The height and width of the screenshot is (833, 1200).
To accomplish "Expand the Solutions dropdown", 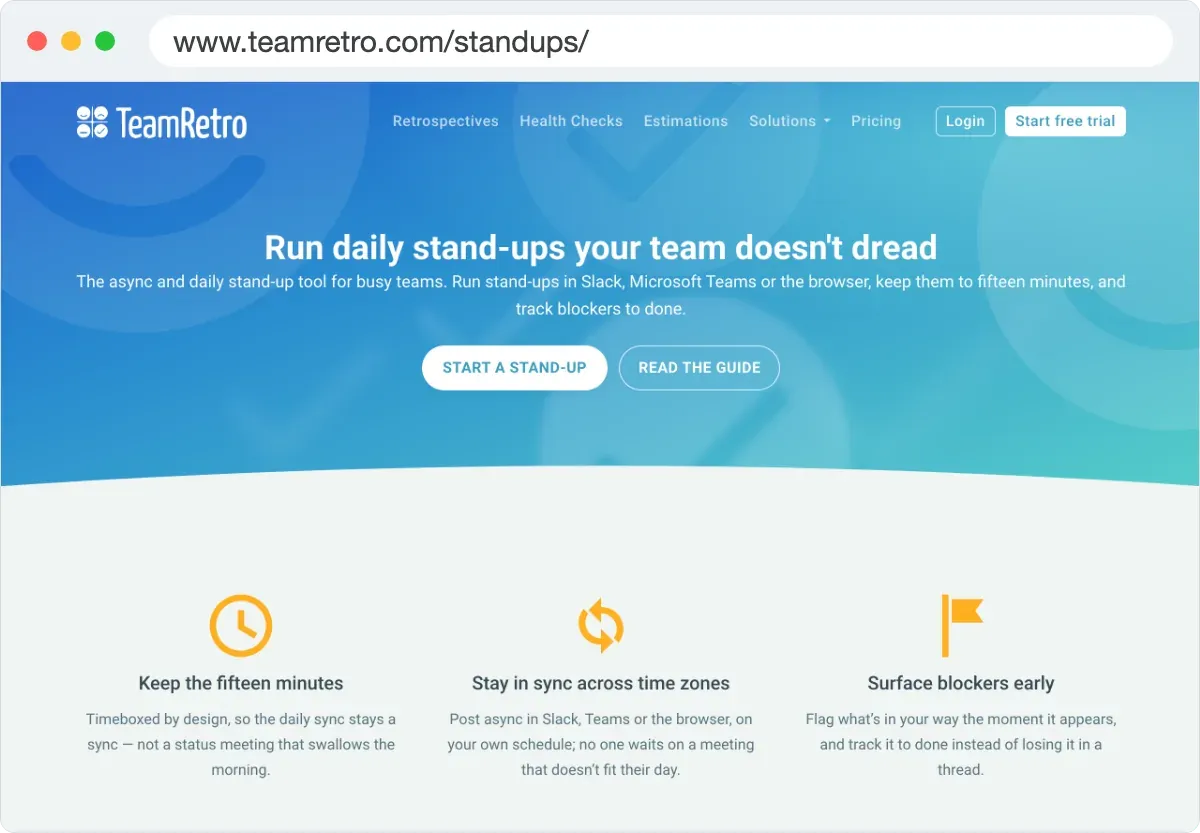I will [790, 121].
